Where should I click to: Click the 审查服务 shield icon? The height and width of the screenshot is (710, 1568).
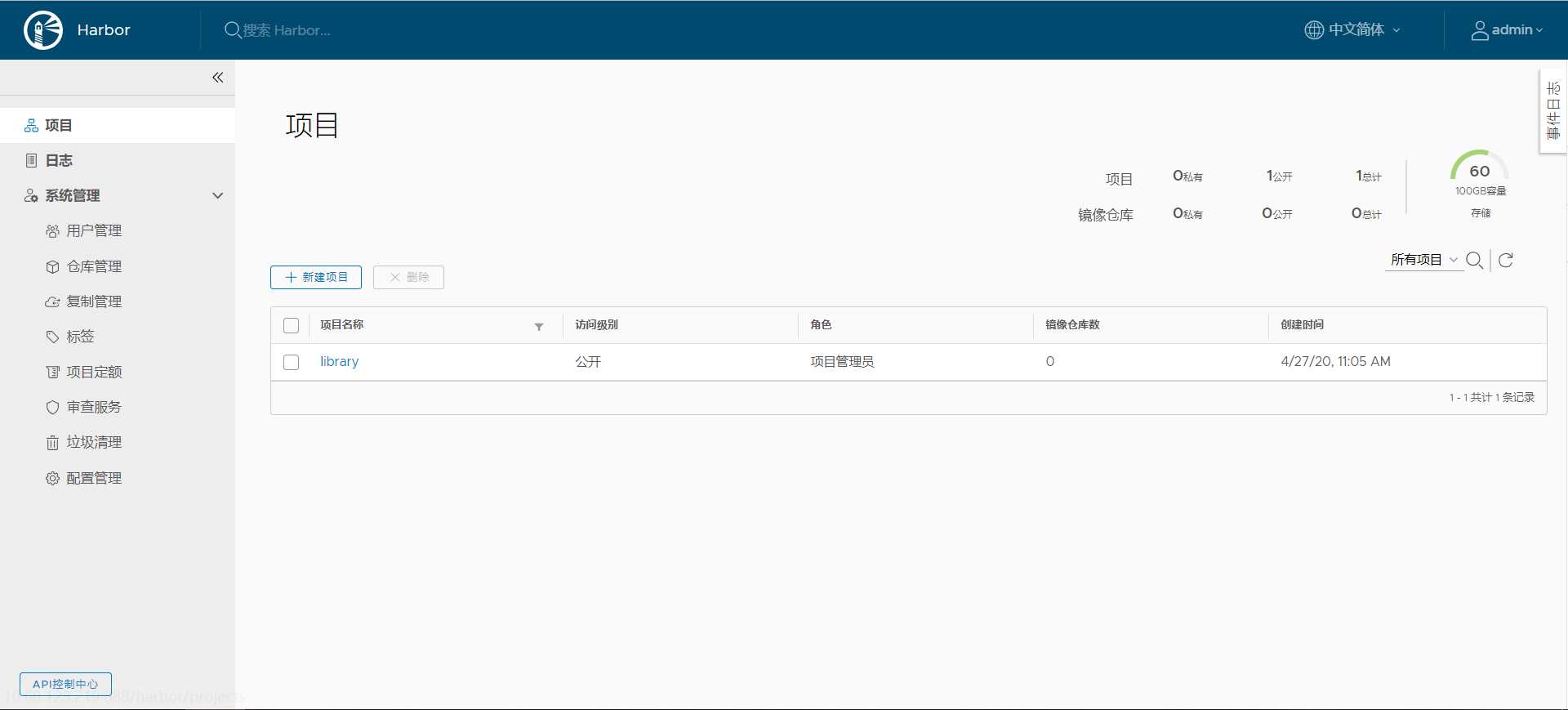52,407
